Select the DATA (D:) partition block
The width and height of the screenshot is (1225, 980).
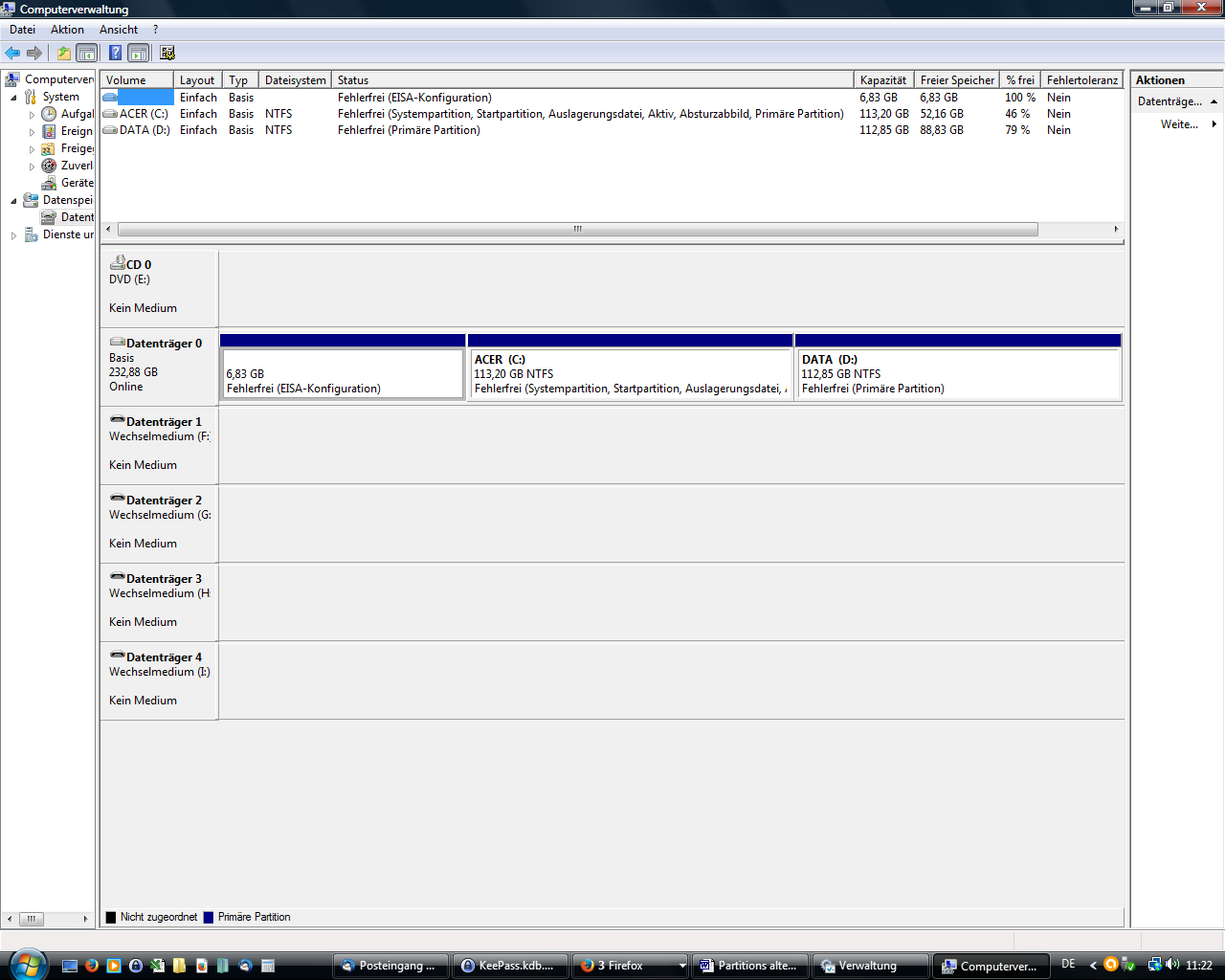[957, 373]
